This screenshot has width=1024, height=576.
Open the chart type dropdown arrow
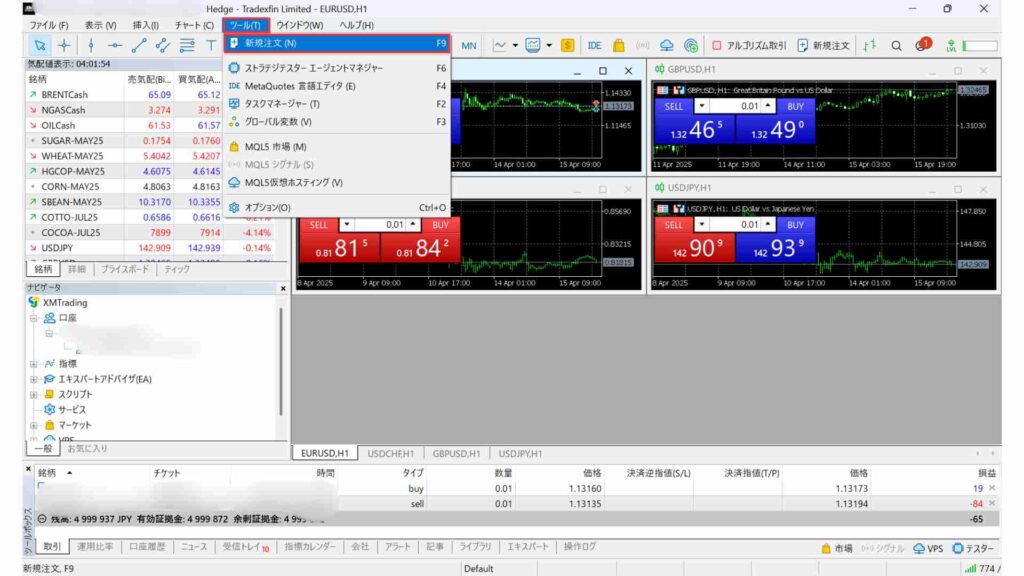(515, 45)
